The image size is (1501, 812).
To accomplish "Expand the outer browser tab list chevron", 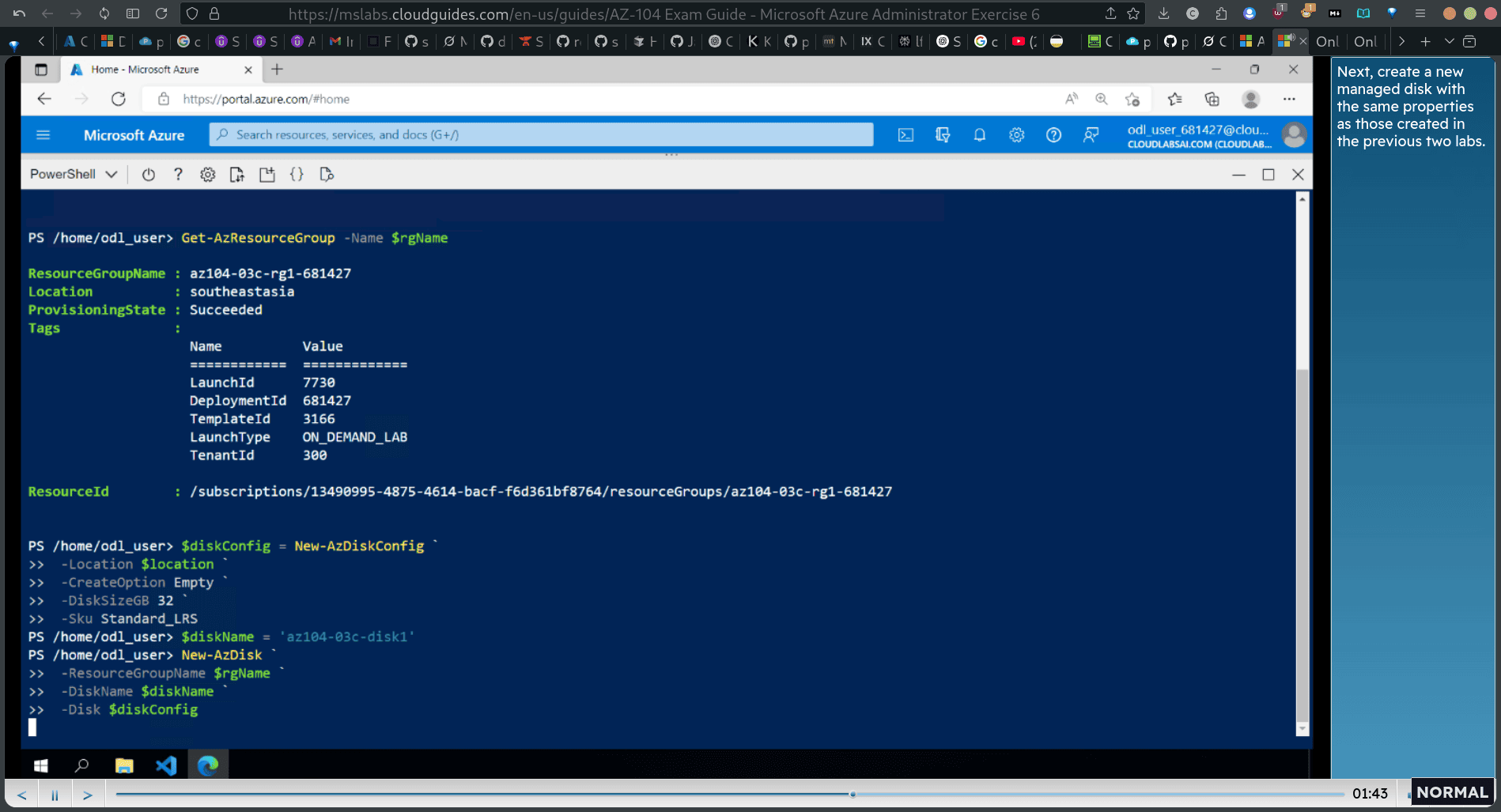I will click(1449, 41).
